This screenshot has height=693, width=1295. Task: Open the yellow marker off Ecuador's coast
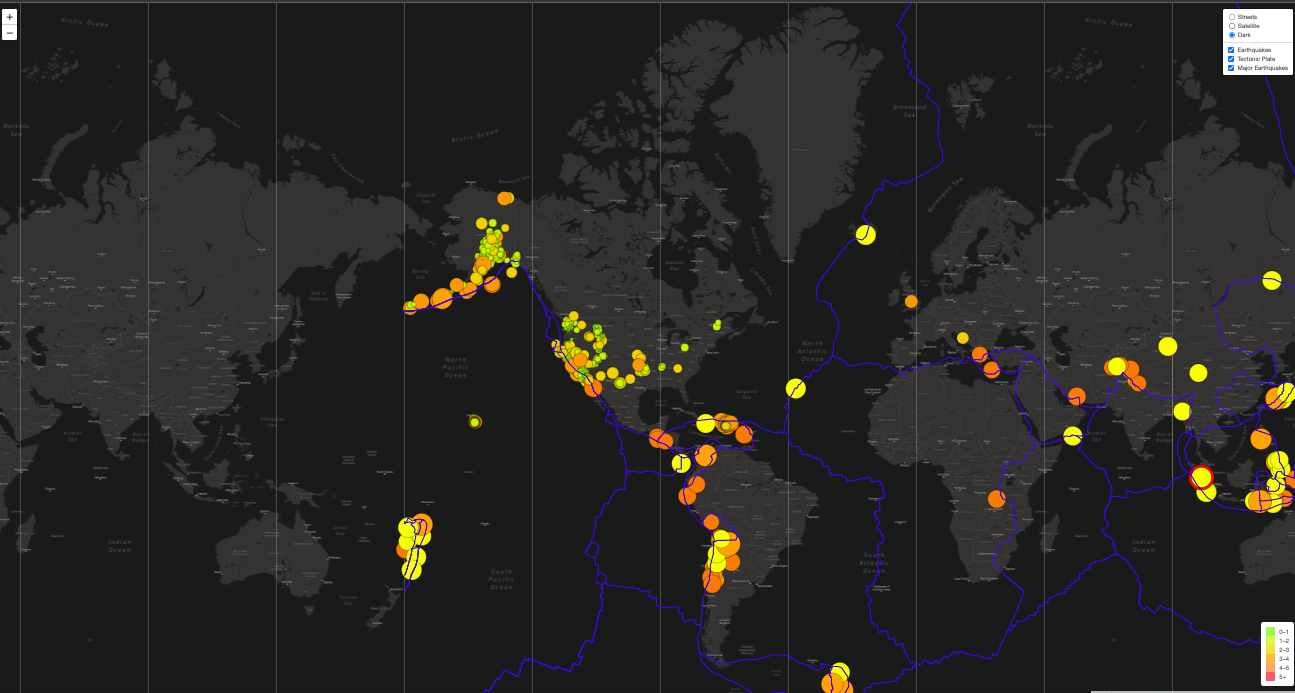[x=682, y=463]
